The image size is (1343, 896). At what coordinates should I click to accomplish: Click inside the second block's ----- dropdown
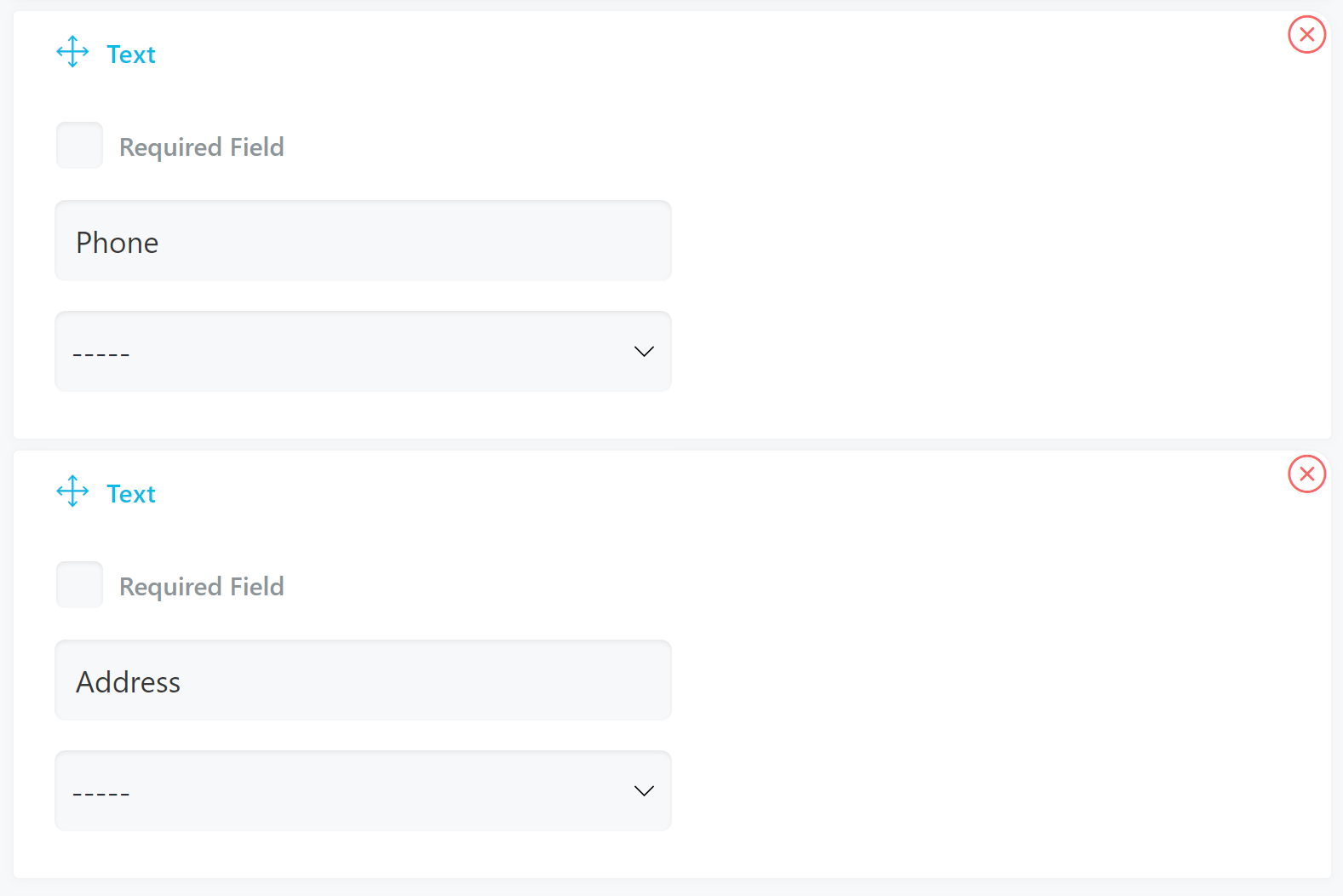click(363, 790)
